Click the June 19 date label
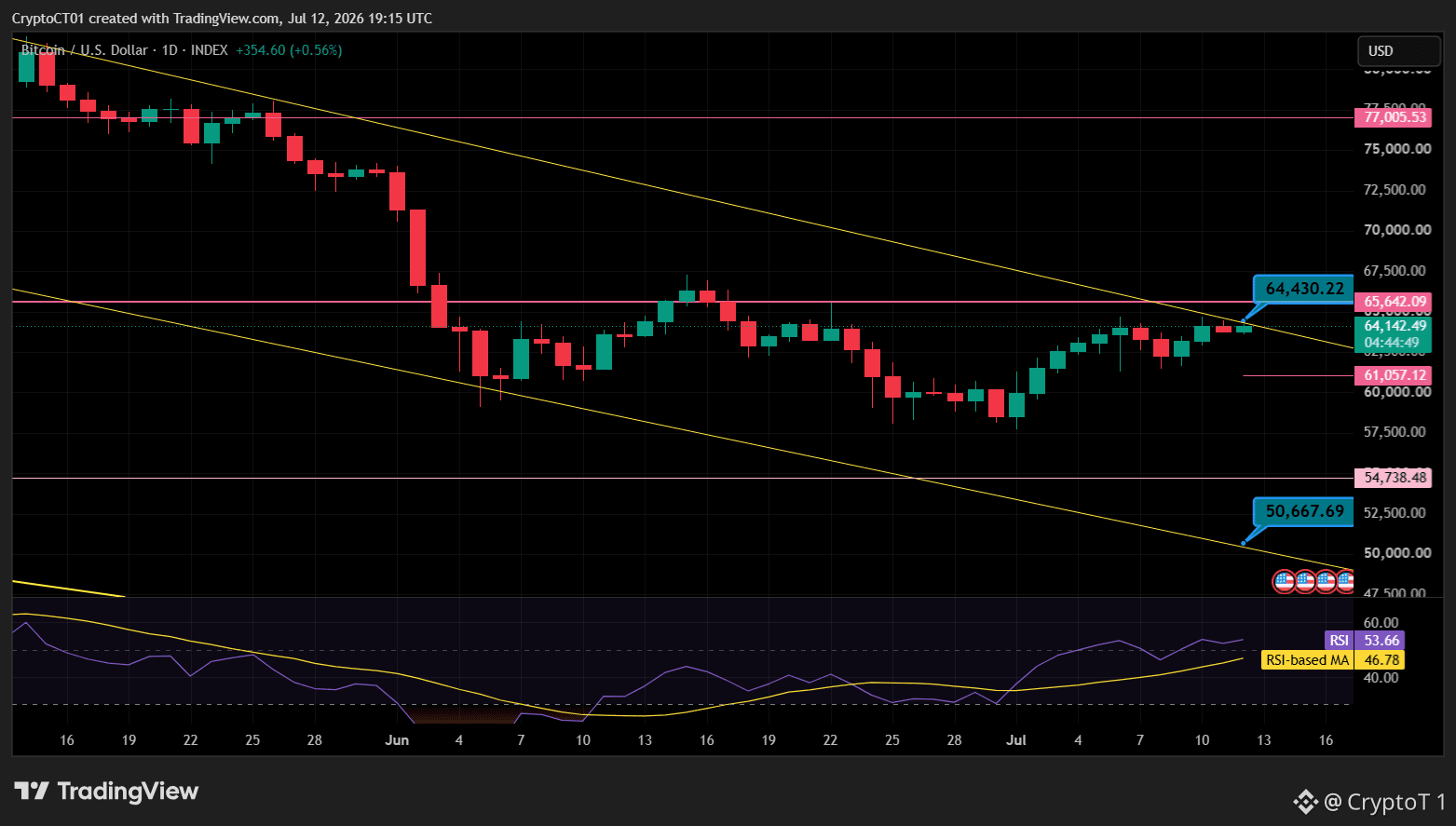This screenshot has width=1456, height=826. point(769,740)
